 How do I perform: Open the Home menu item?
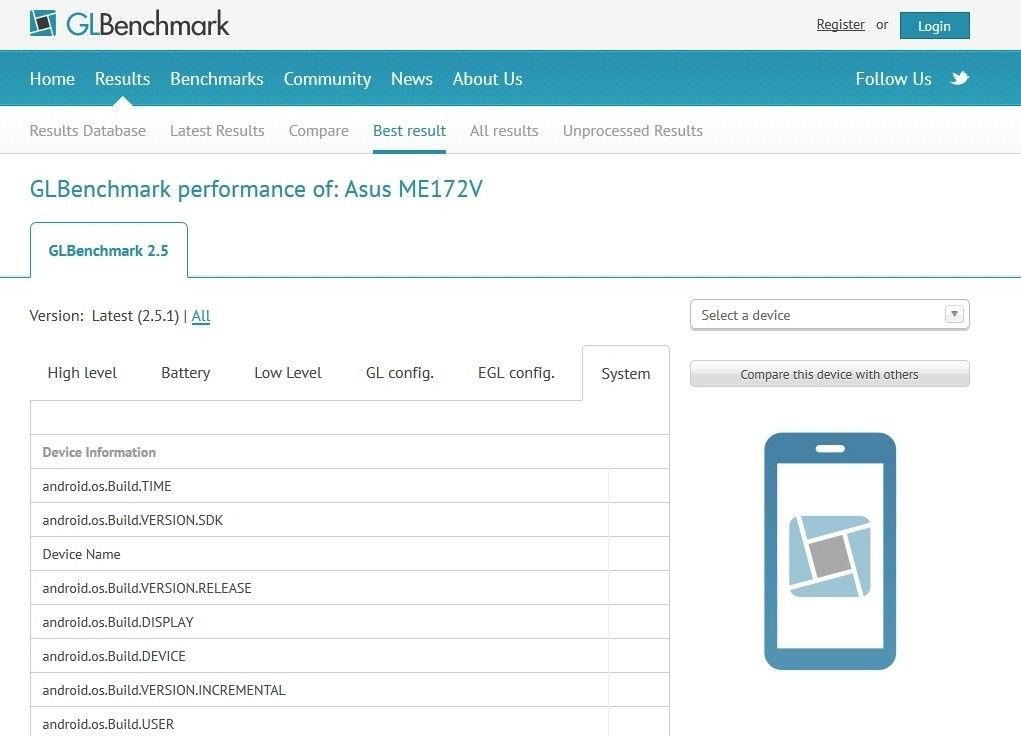[52, 79]
